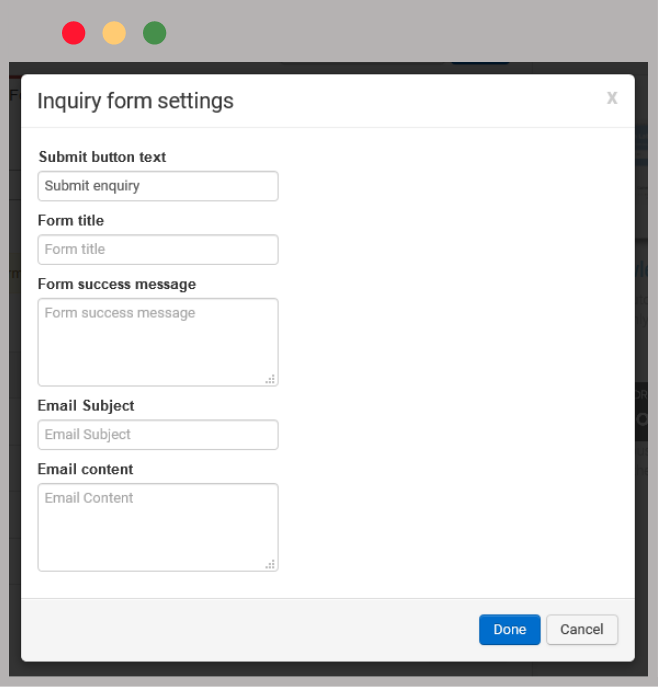Click the "Email Subject" label
Screen dimensions: 658x687
coord(86,406)
